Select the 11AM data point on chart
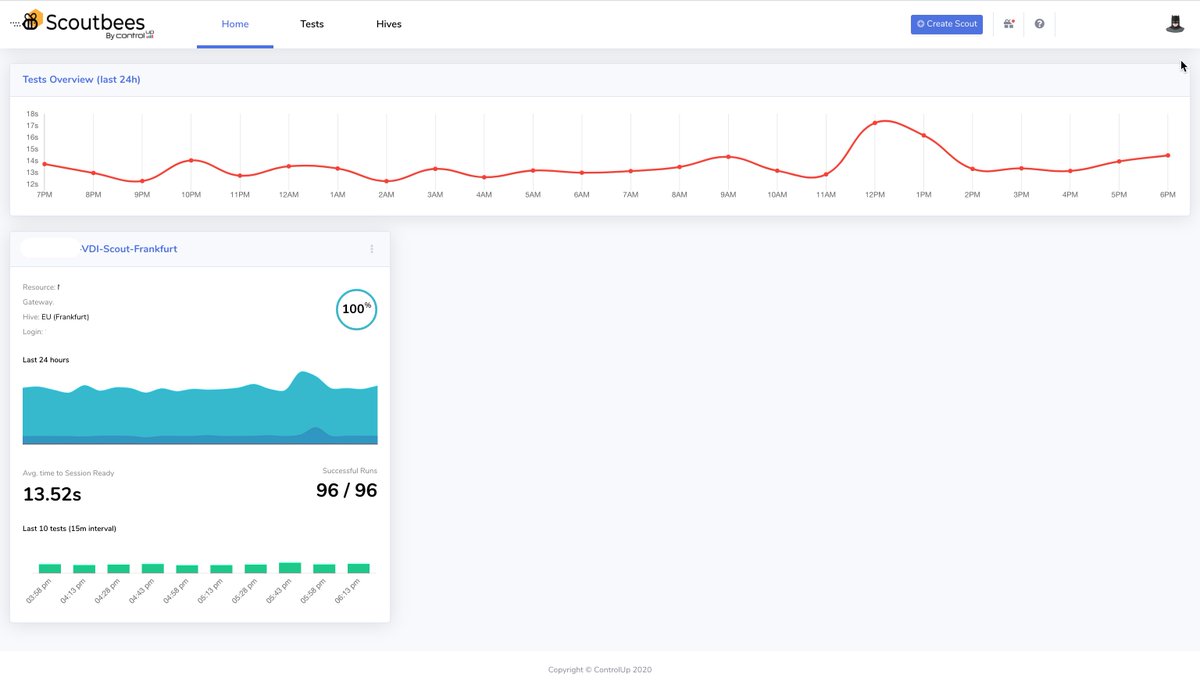 (826, 175)
